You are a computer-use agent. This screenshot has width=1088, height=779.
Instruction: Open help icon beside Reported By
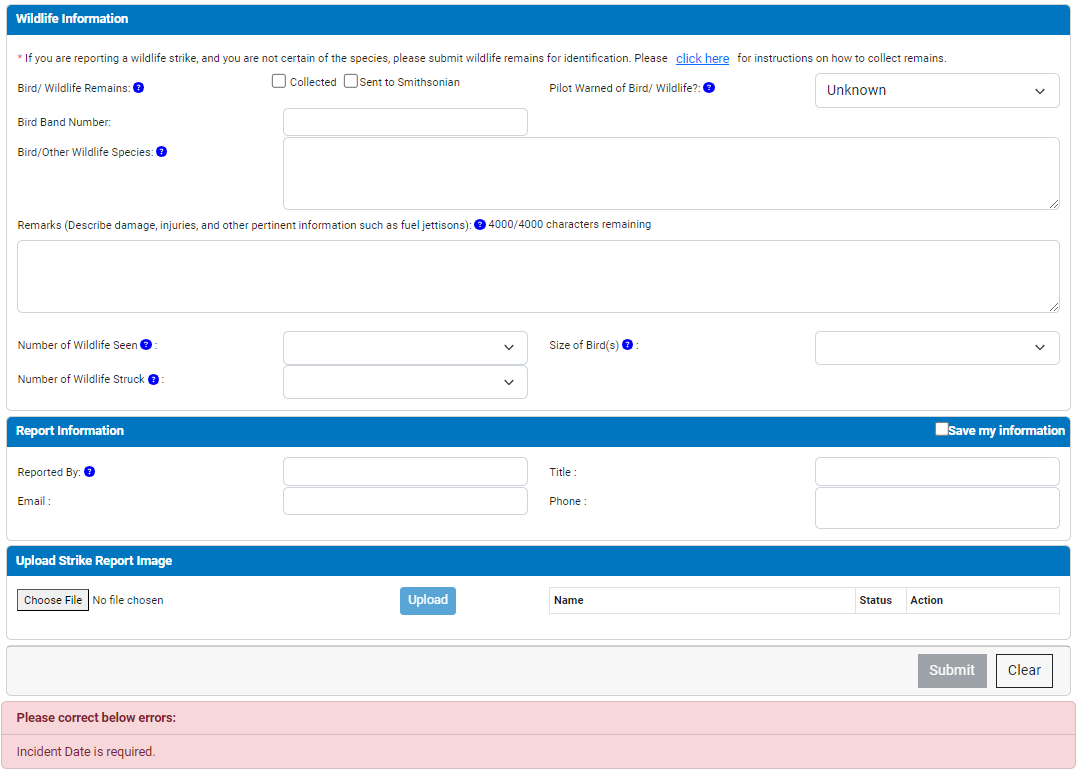point(90,471)
